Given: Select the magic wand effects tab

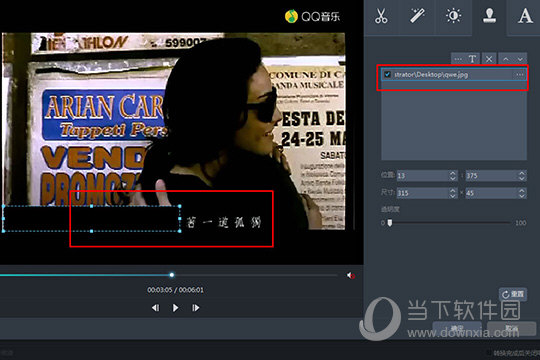Looking at the screenshot, I should [417, 16].
